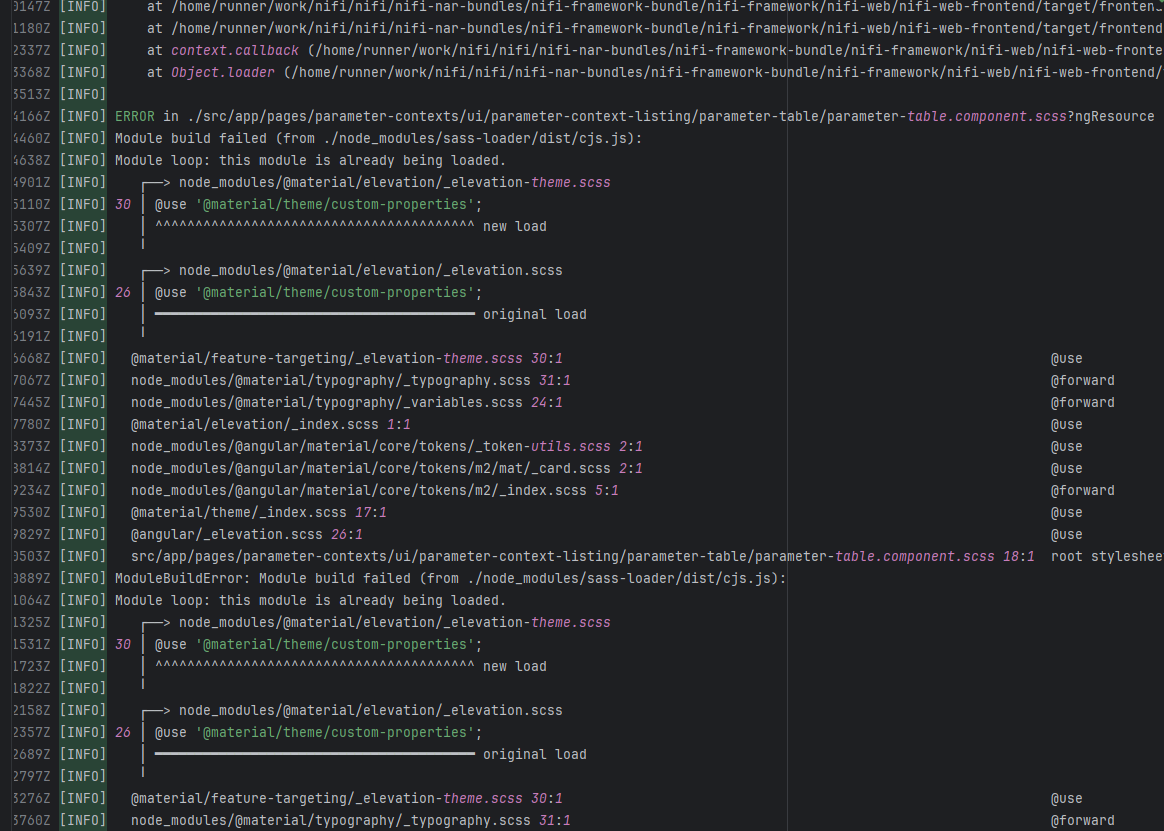Screen dimensions: 1164x831
Task: Click the timestamp ending 0889Z
Action: (28, 578)
